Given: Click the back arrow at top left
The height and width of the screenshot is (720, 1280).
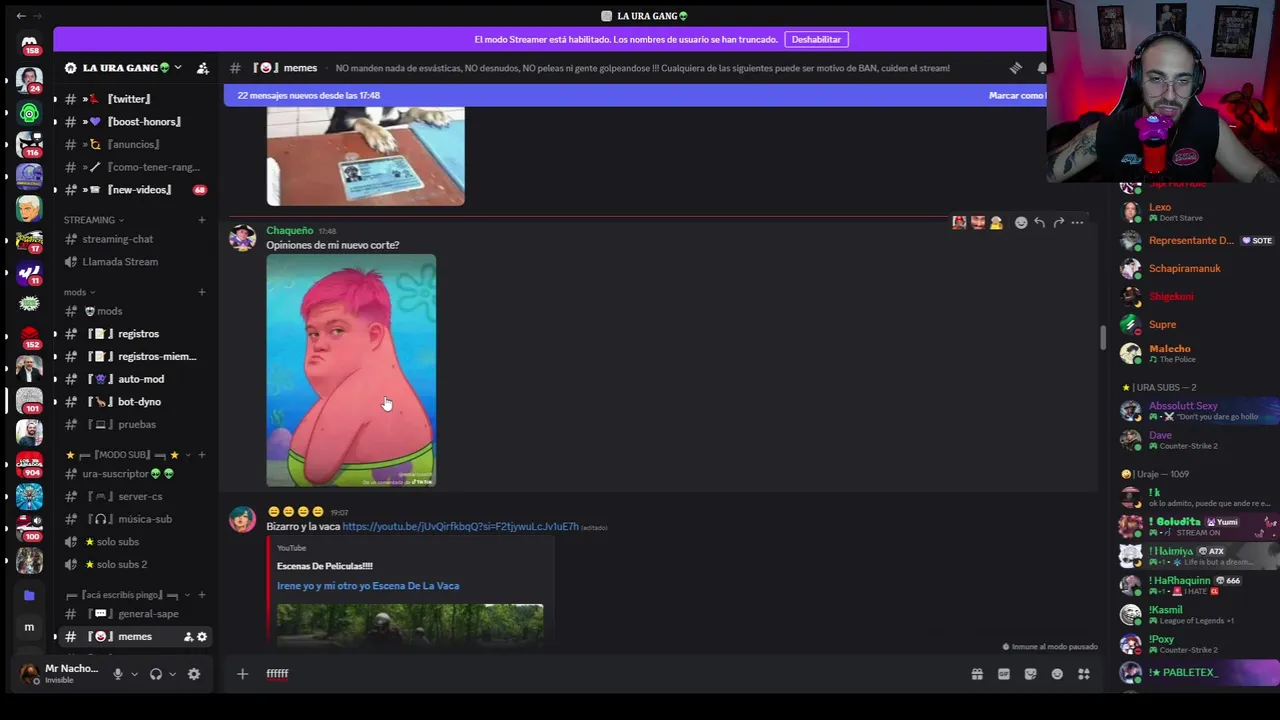Looking at the screenshot, I should [x=20, y=16].
